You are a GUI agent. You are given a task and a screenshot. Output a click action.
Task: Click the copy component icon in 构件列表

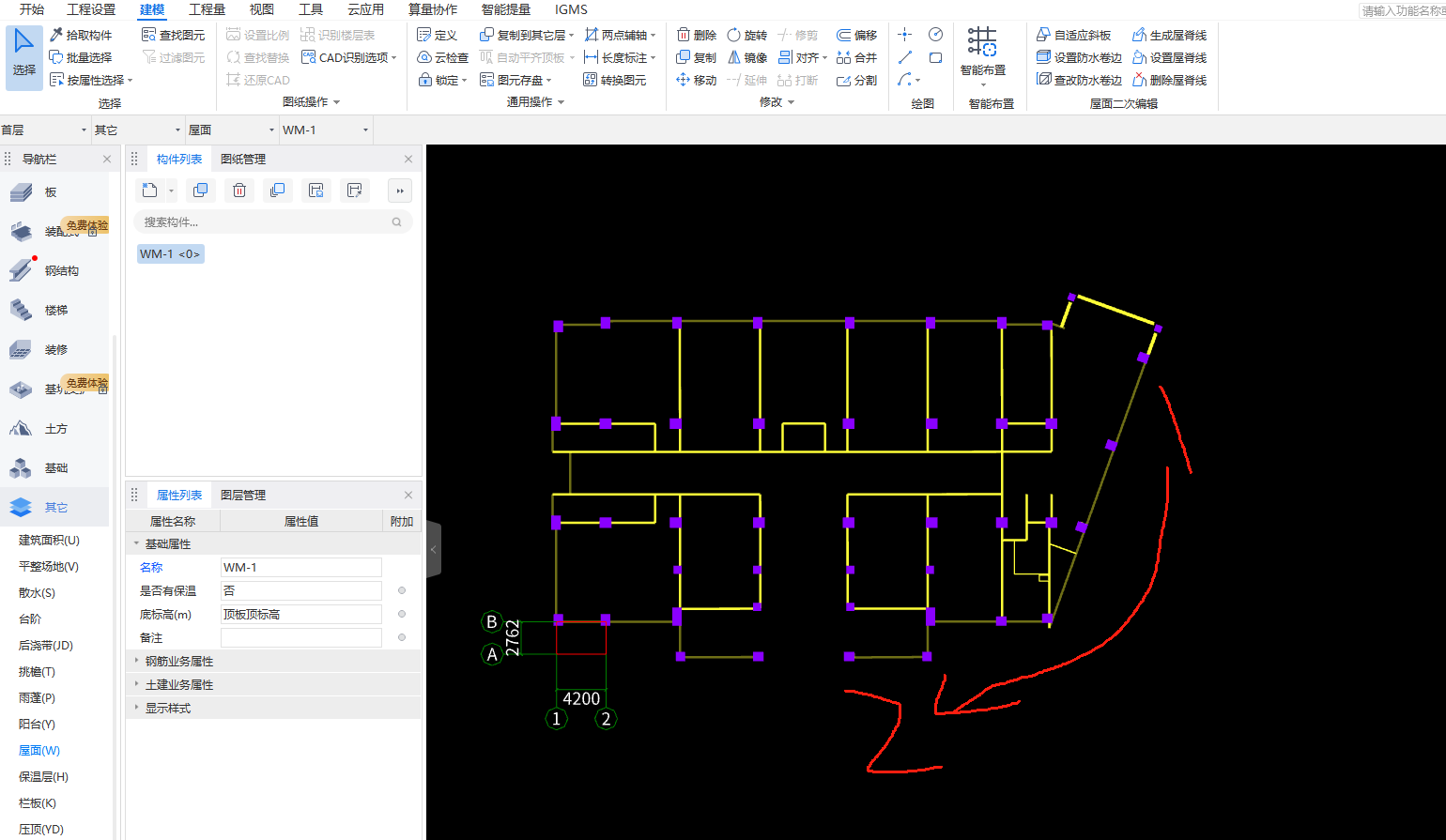(x=200, y=191)
